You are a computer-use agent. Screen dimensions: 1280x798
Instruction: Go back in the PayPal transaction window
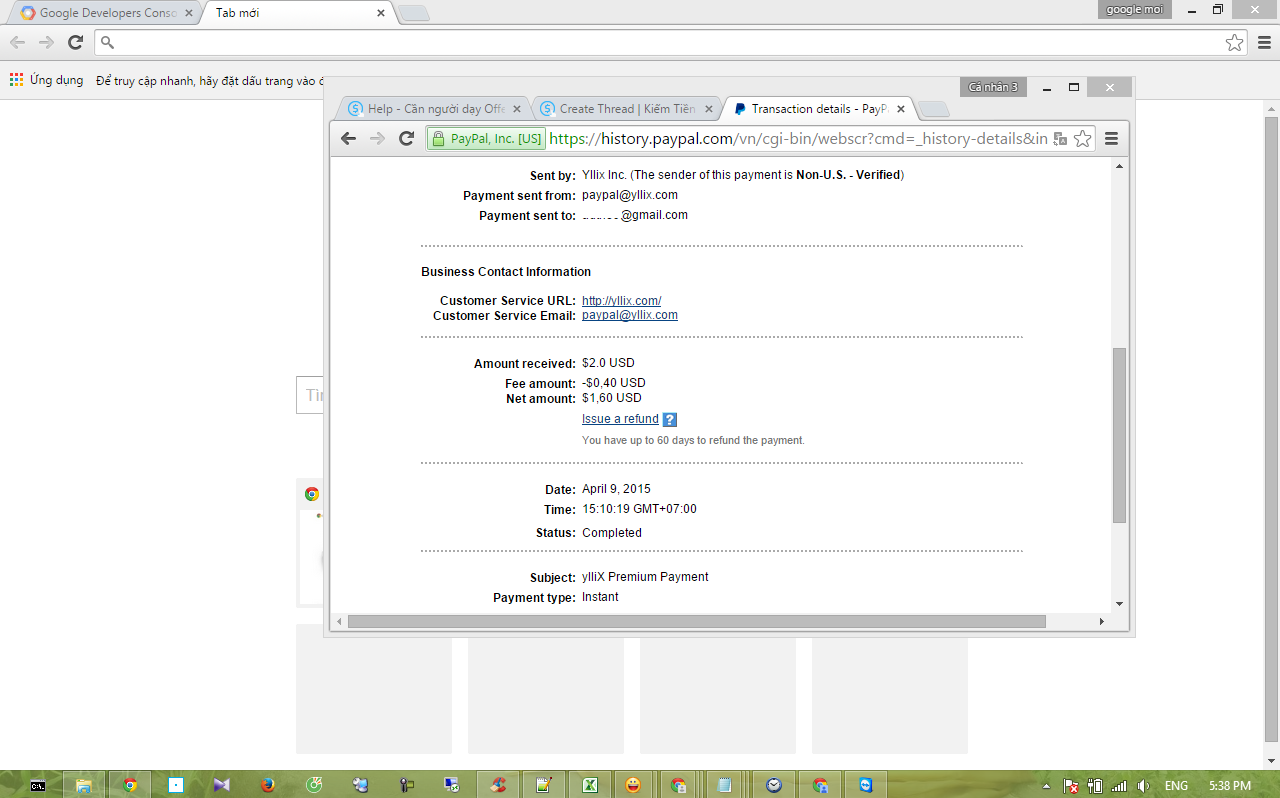[x=348, y=139]
